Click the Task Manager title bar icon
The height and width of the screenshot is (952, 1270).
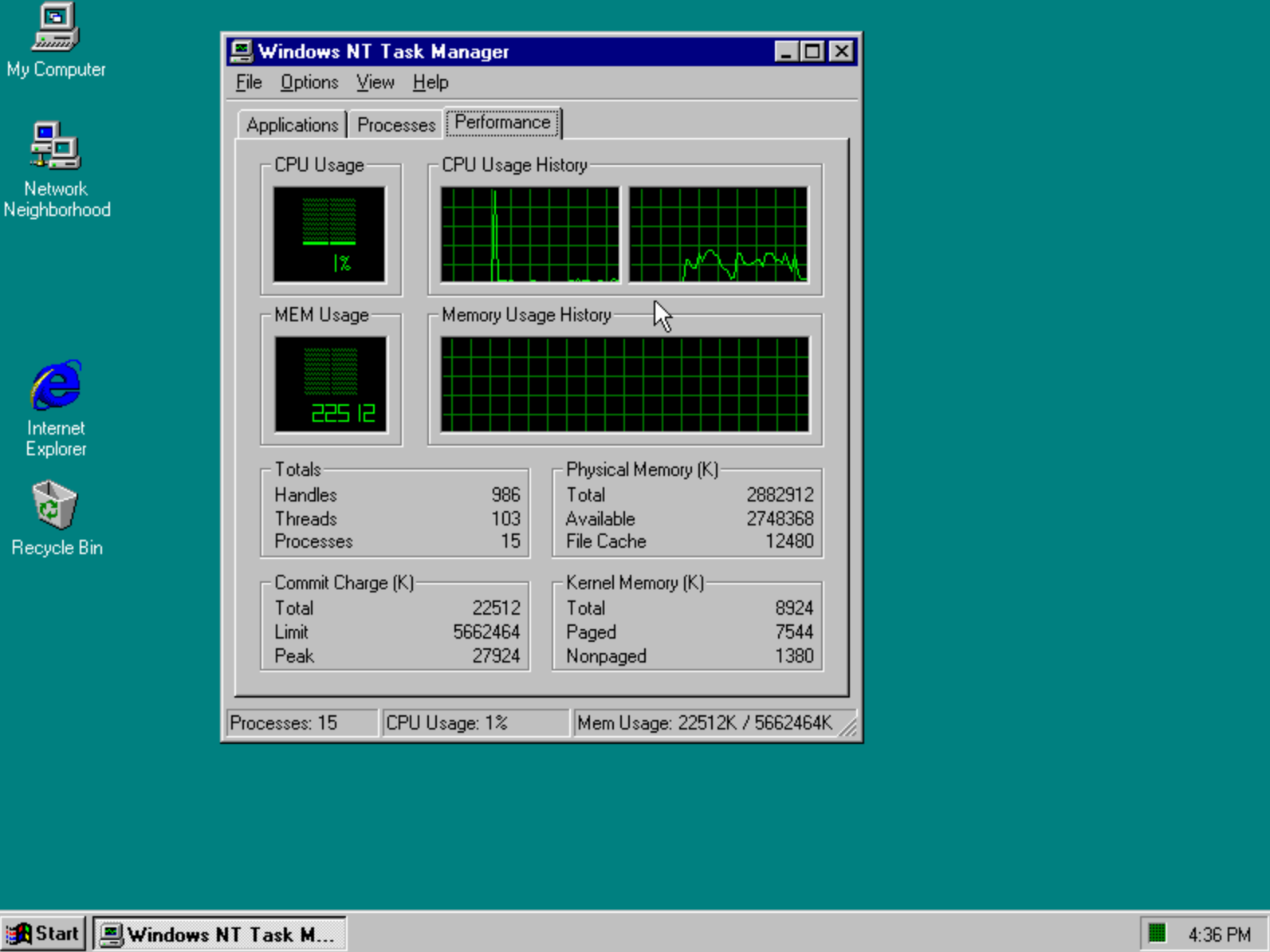[241, 52]
